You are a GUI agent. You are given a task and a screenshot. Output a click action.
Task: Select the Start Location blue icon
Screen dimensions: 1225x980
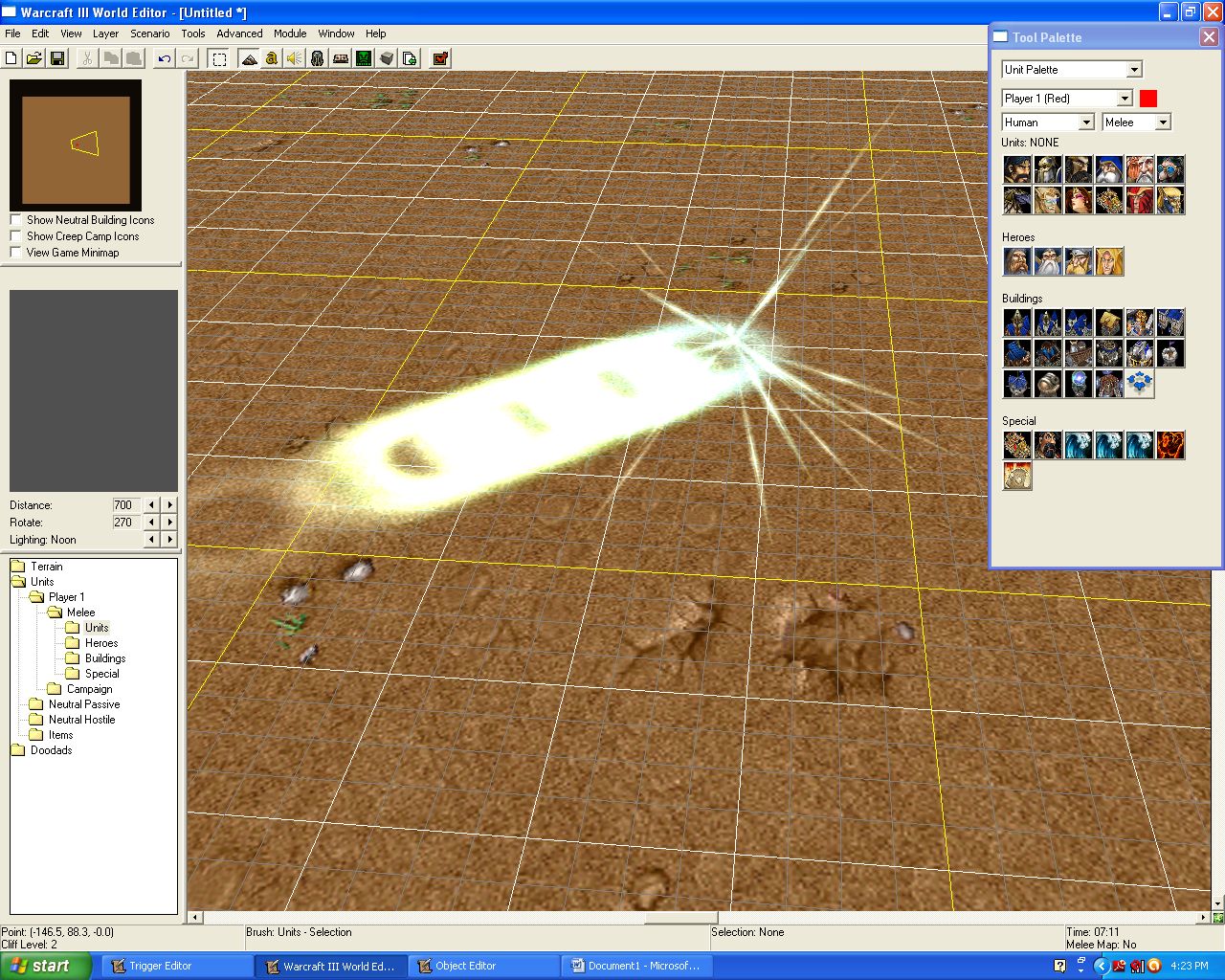point(1140,384)
